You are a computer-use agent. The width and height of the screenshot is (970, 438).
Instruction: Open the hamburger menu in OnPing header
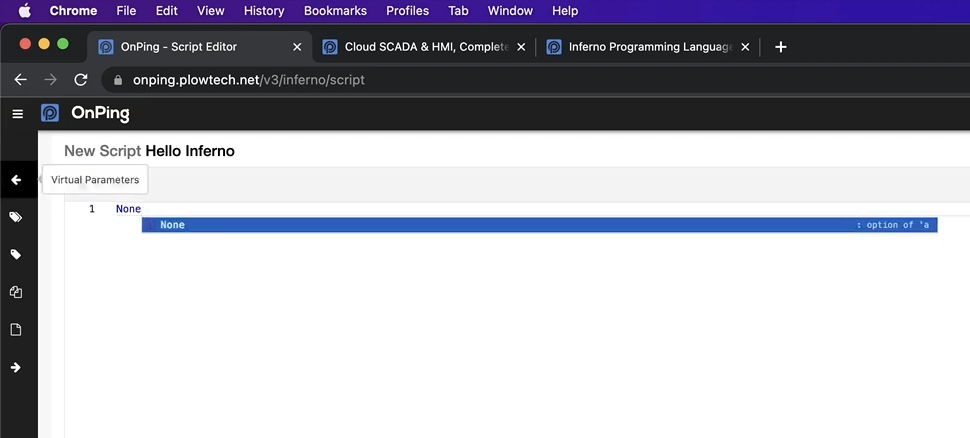(17, 114)
